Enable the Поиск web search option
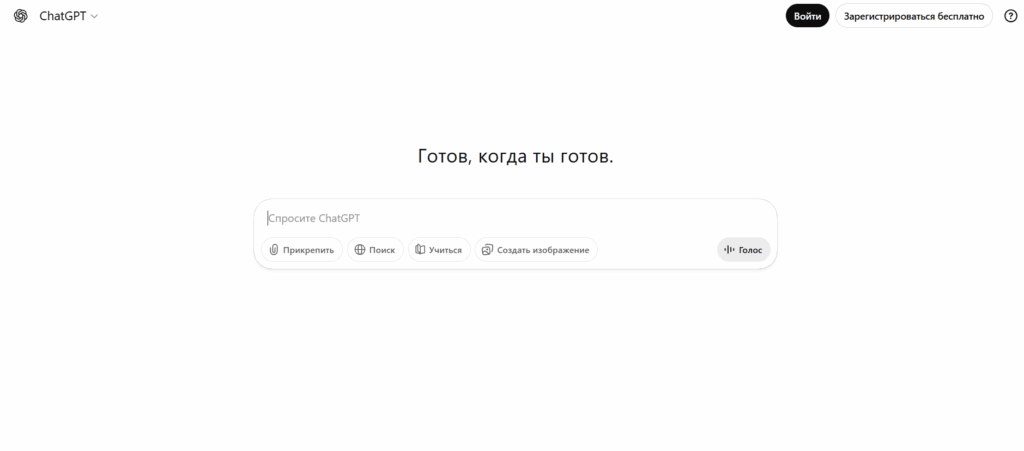1024x451 pixels. 375,250
